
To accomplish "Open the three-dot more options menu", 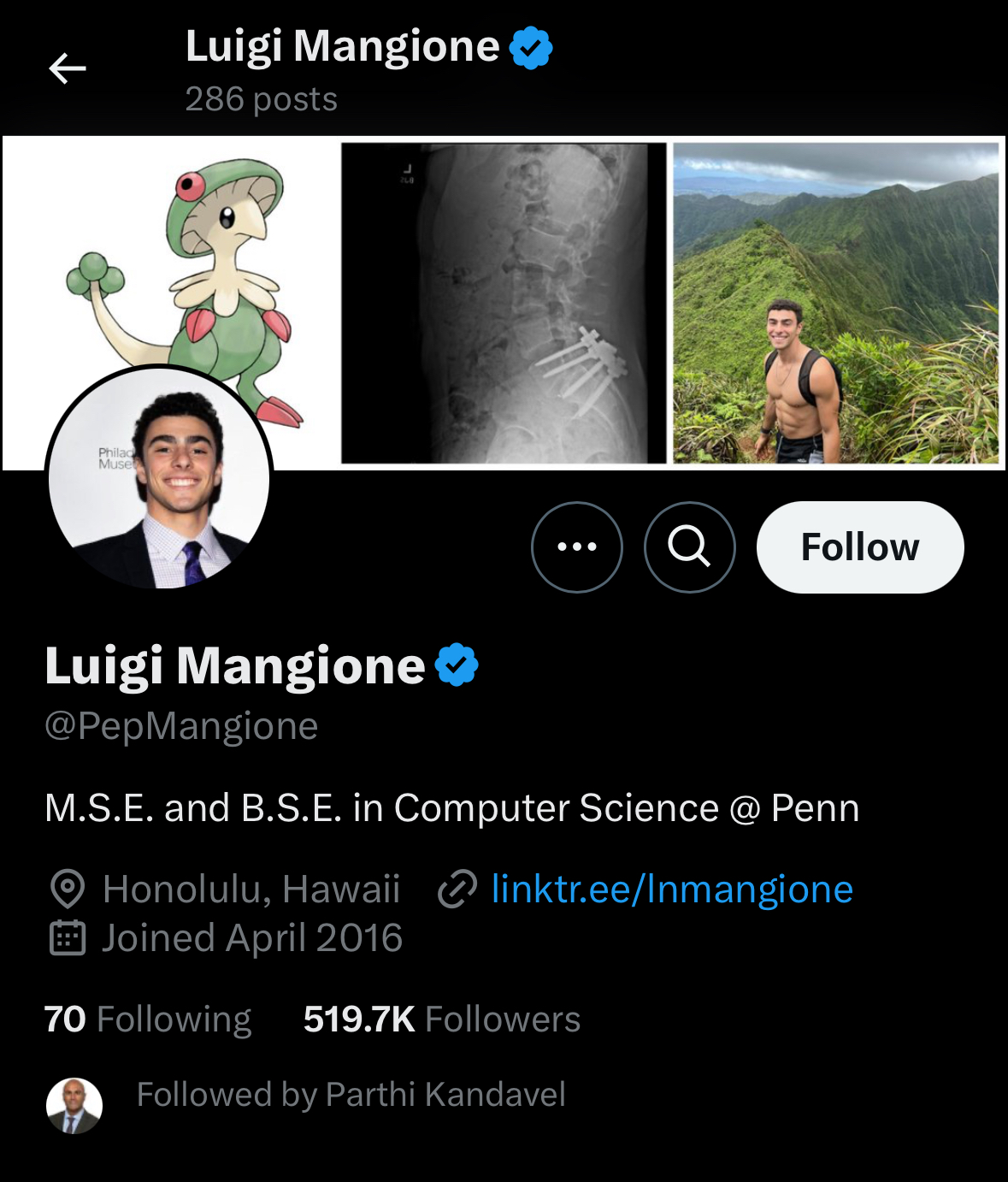I will pyautogui.click(x=577, y=547).
